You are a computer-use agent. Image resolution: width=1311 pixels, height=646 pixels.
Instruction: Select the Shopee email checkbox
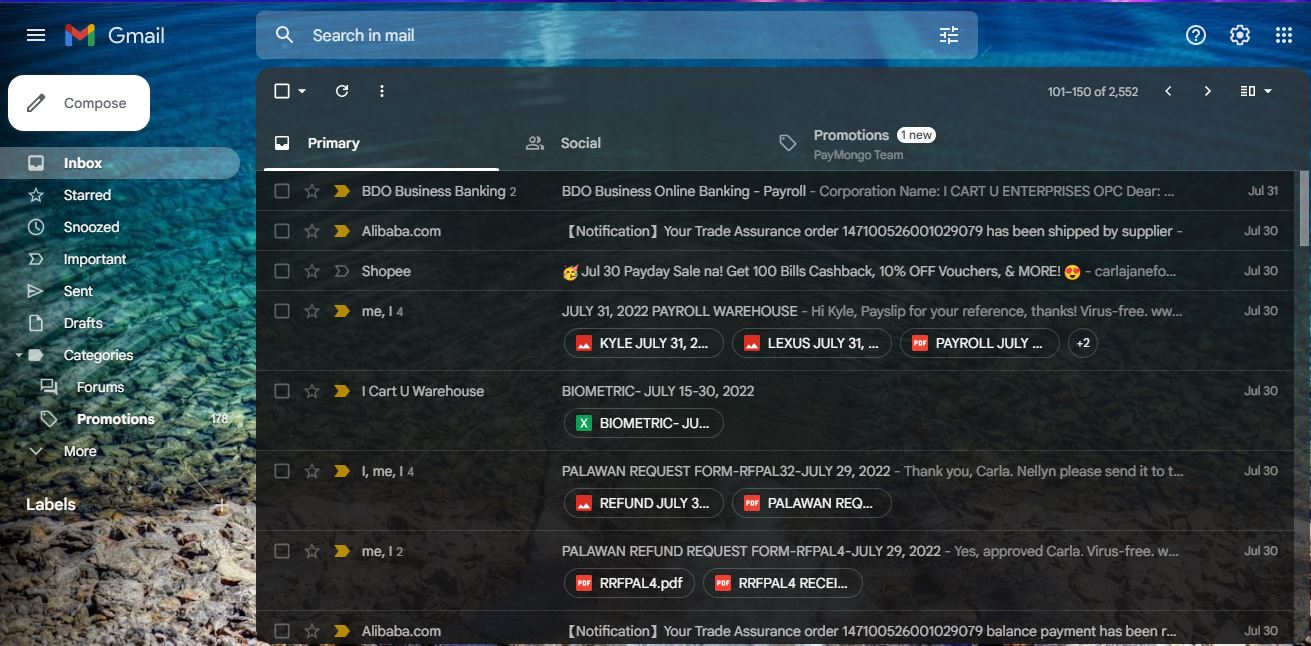pyautogui.click(x=282, y=271)
